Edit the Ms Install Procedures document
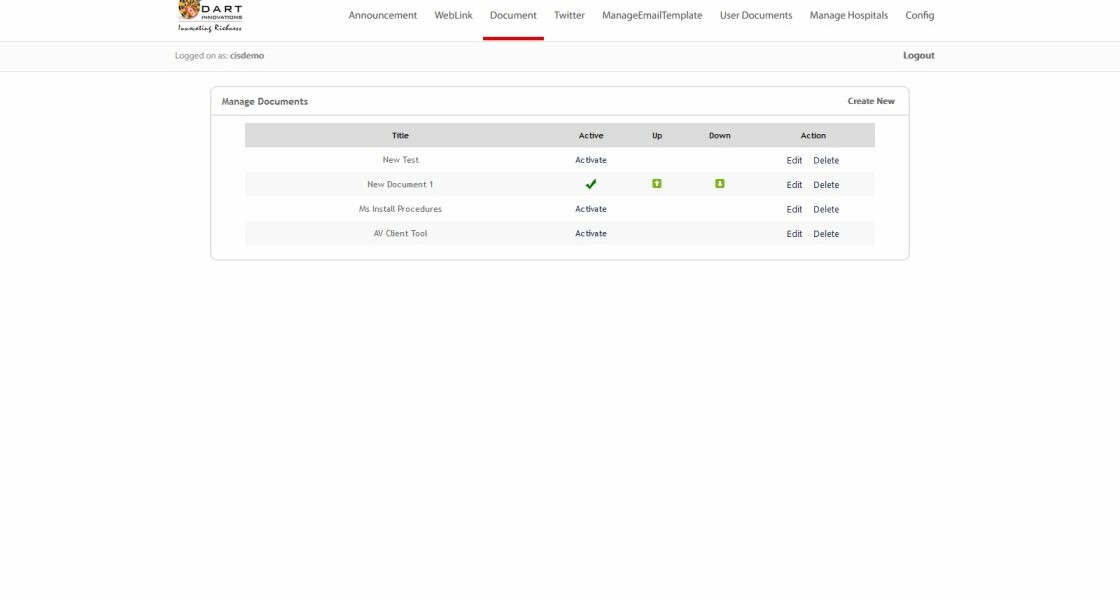This screenshot has height=600, width=1120. tap(794, 209)
